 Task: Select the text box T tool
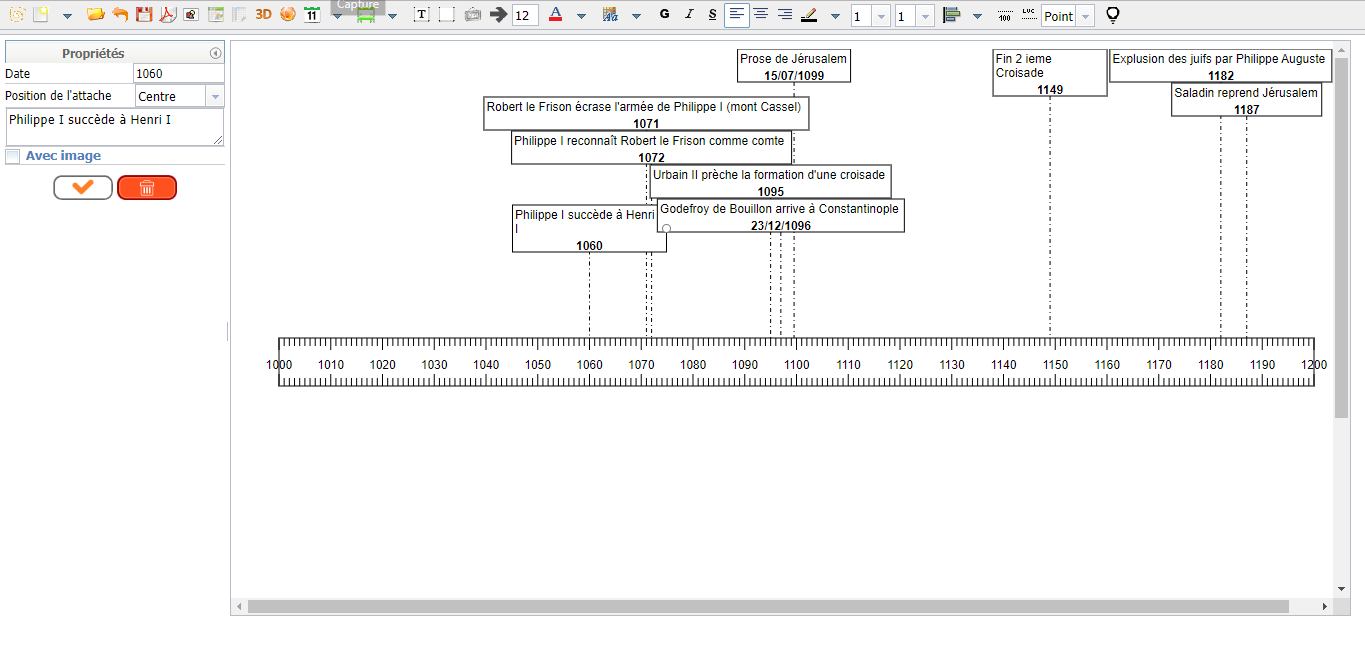click(422, 15)
